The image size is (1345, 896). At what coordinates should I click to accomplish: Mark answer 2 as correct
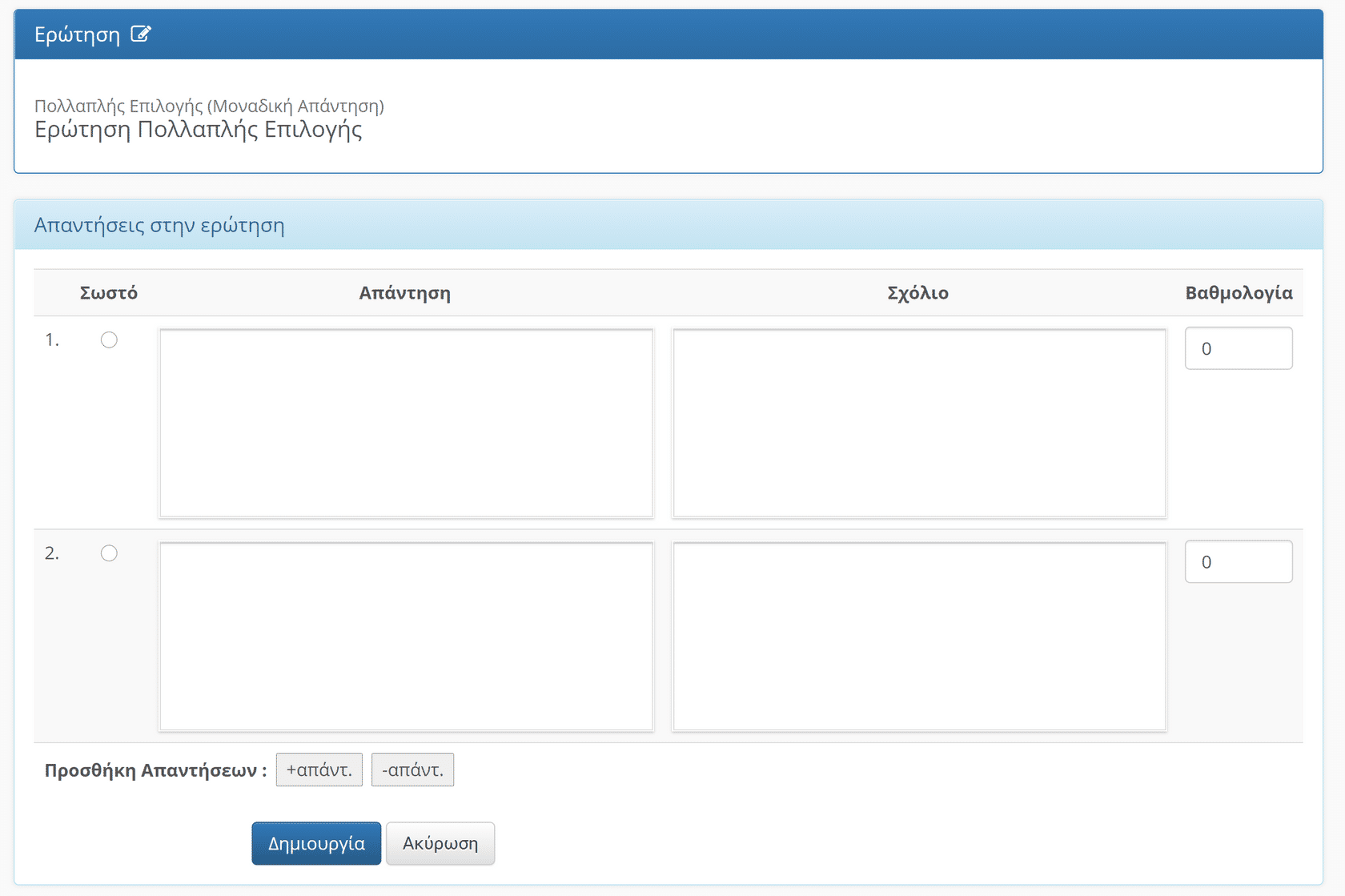click(x=109, y=553)
